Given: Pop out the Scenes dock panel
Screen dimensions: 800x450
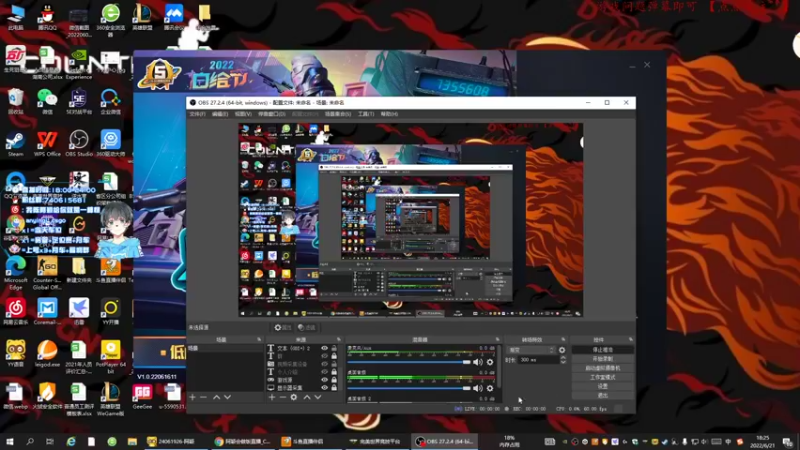Looking at the screenshot, I should click(x=259, y=339).
